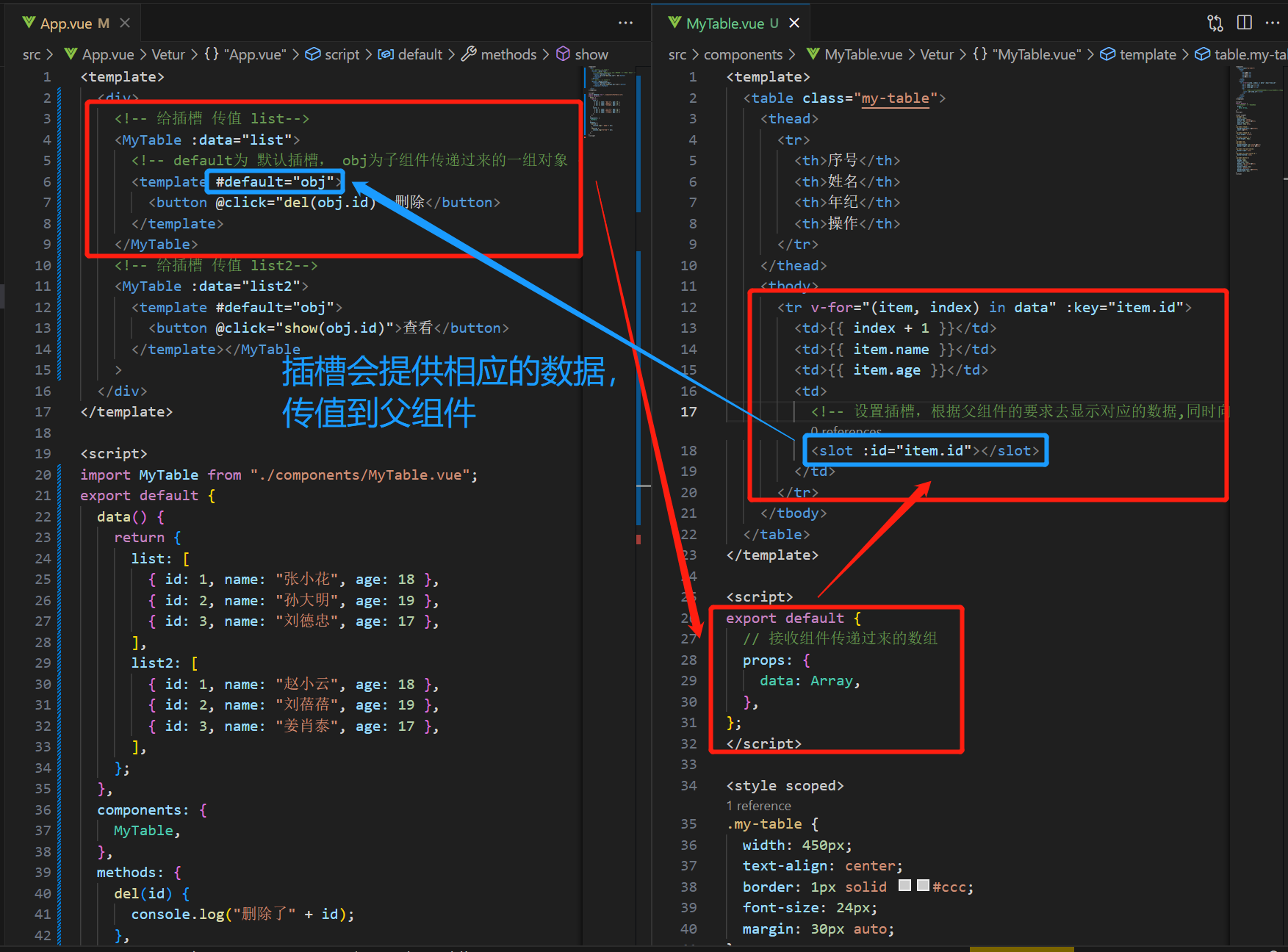Click the text-align: center line
The height and width of the screenshot is (952, 1288).
tap(822, 866)
